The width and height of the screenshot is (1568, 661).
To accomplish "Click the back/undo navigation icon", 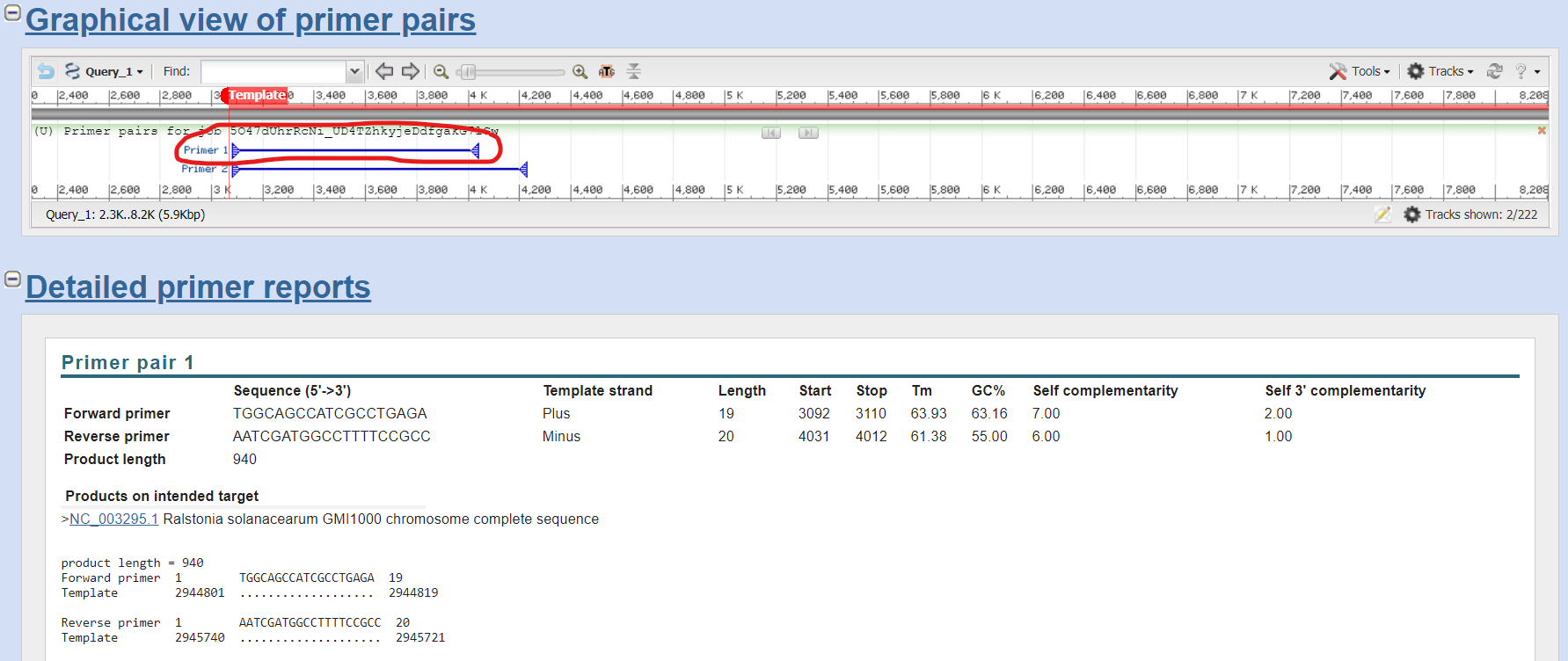I will pos(46,71).
